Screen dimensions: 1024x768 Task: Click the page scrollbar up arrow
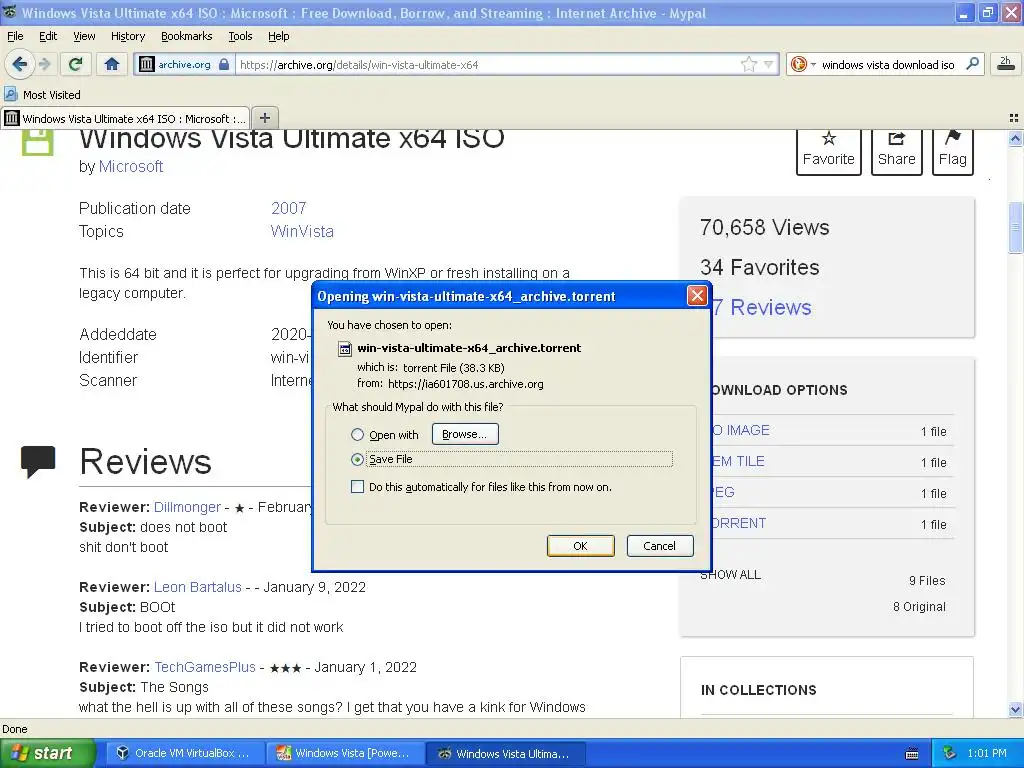pyautogui.click(x=1015, y=138)
